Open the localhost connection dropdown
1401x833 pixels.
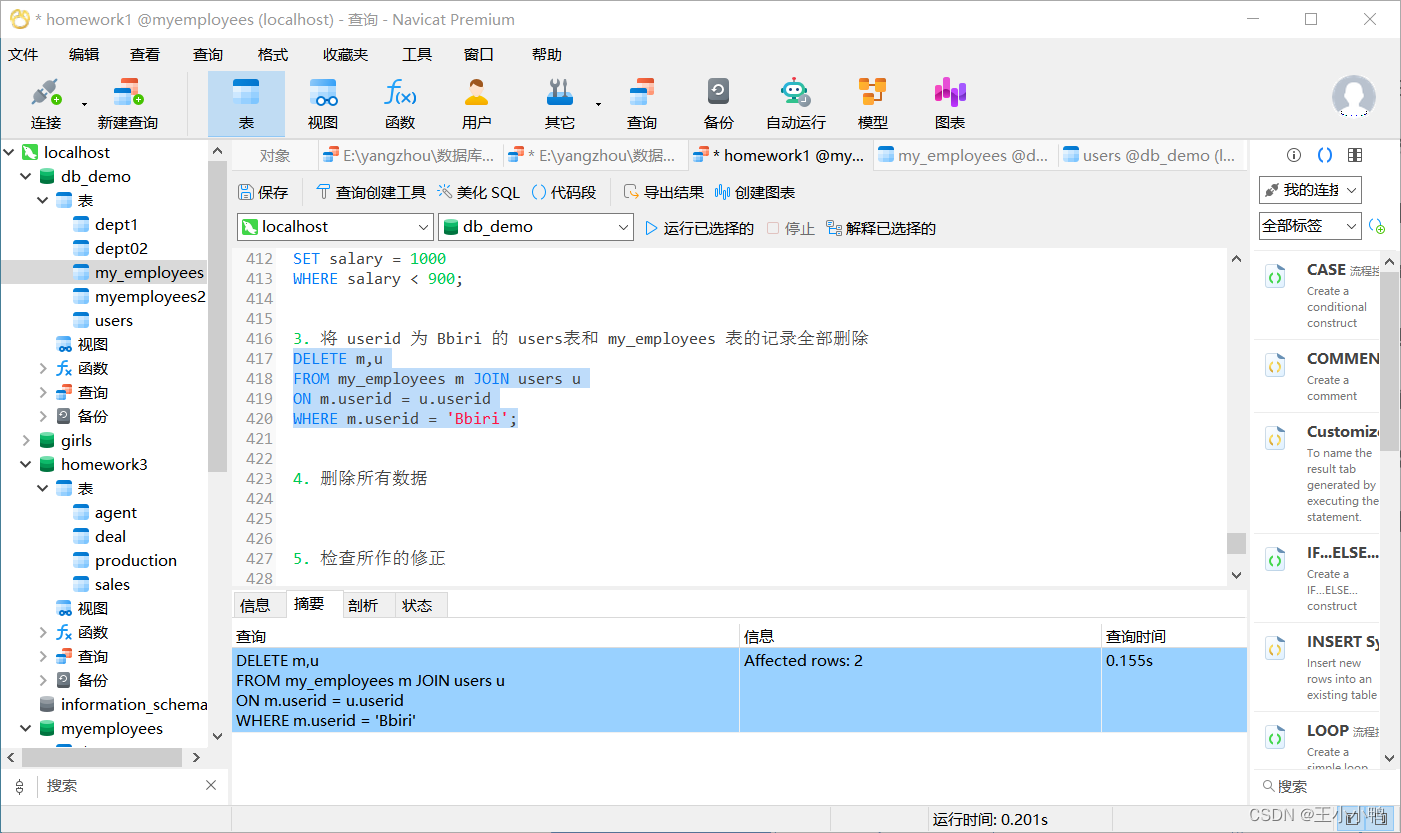pos(335,227)
